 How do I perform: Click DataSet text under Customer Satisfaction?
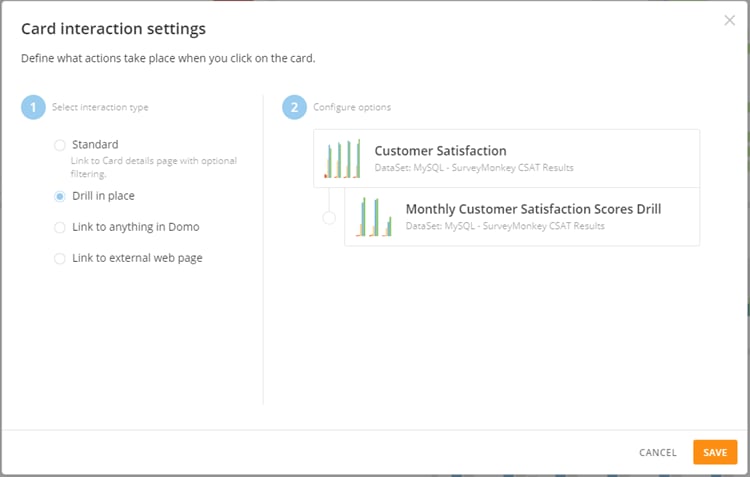(474, 168)
